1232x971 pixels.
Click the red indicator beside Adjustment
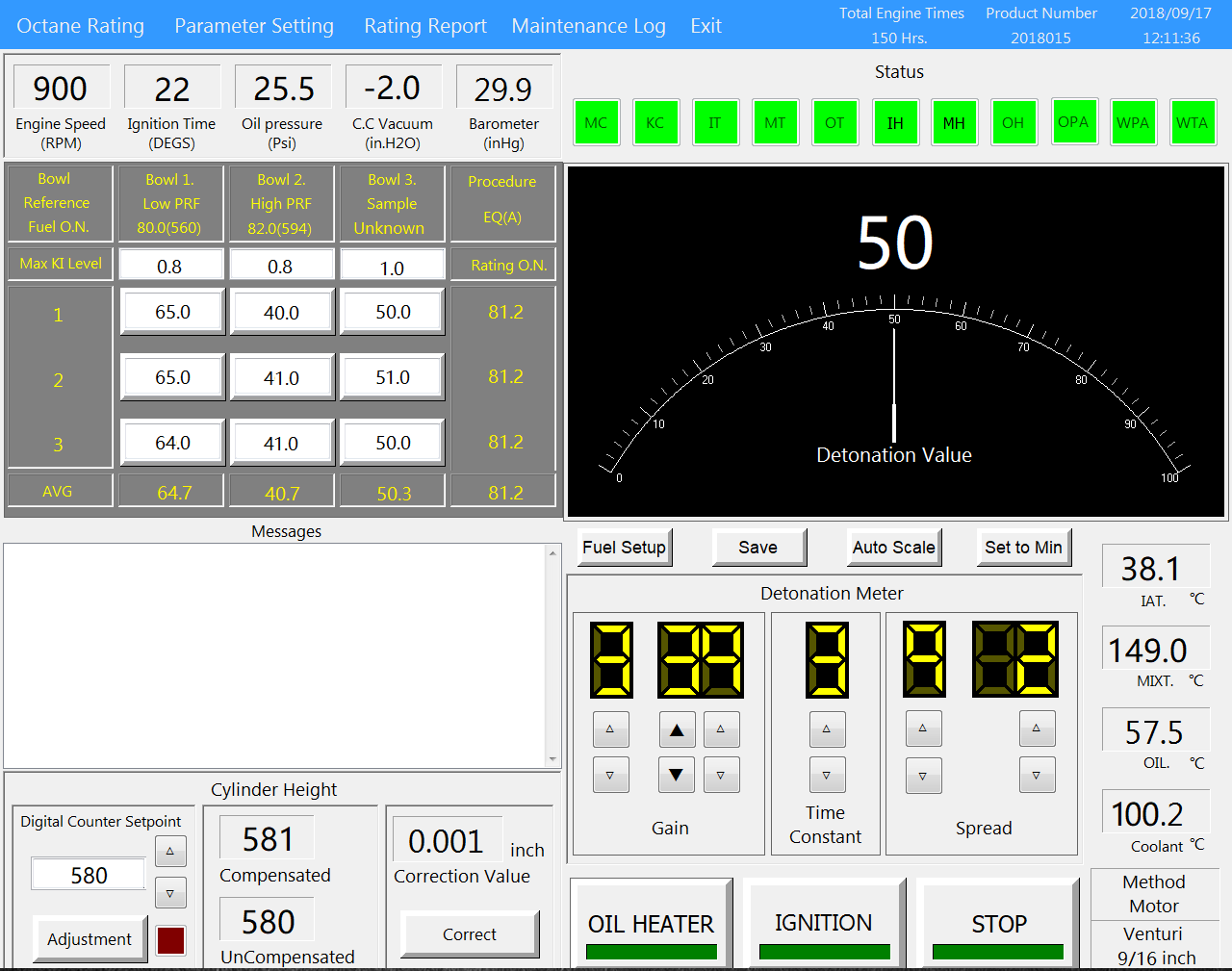[x=168, y=940]
